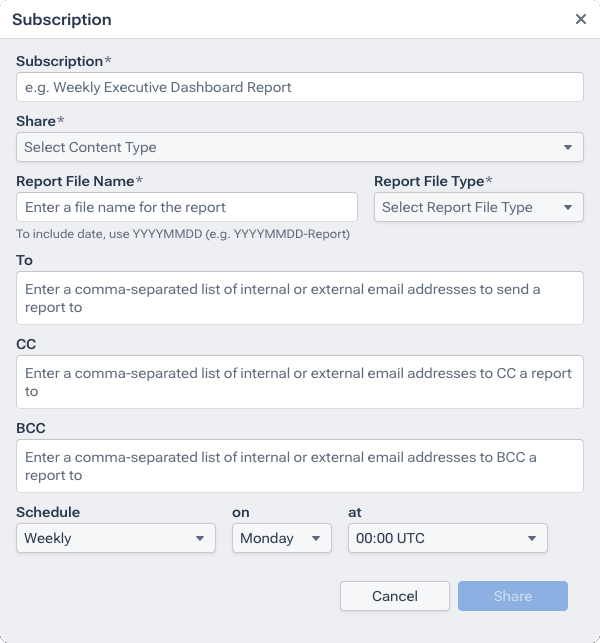Click the caret arrow beside Weekly
The height and width of the screenshot is (643, 600).
pos(200,538)
